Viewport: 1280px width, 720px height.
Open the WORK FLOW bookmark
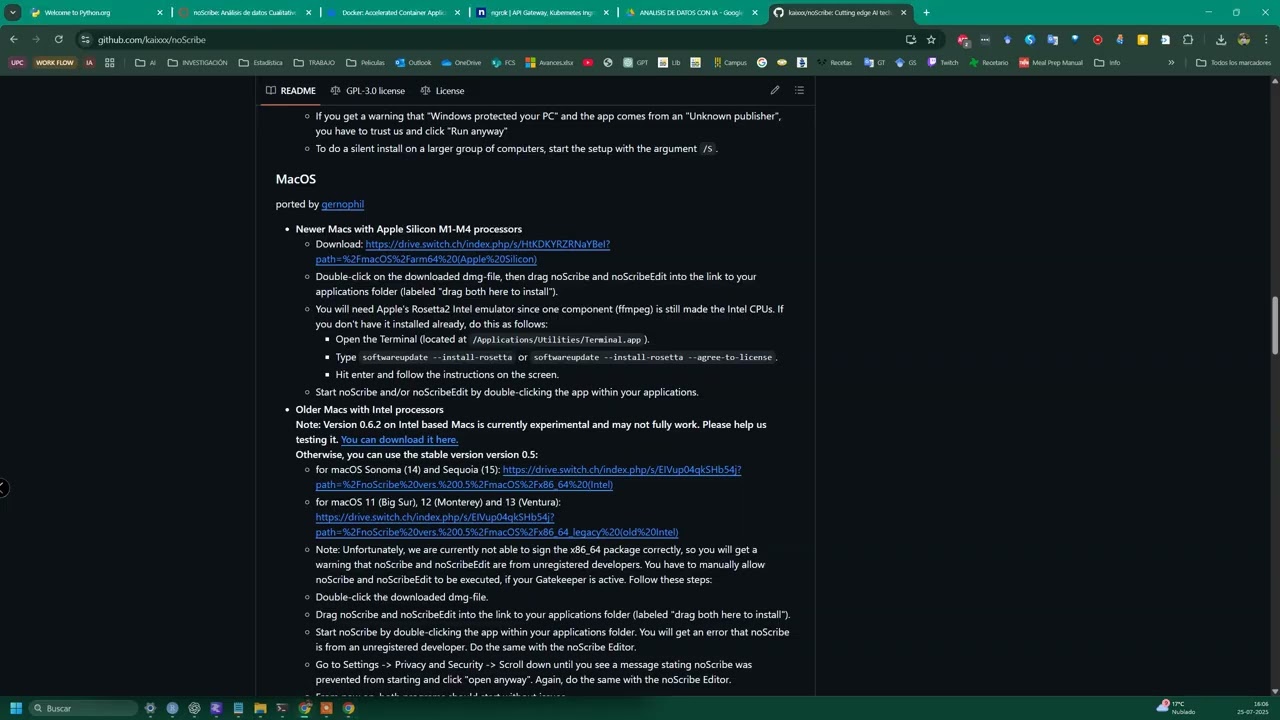[55, 62]
